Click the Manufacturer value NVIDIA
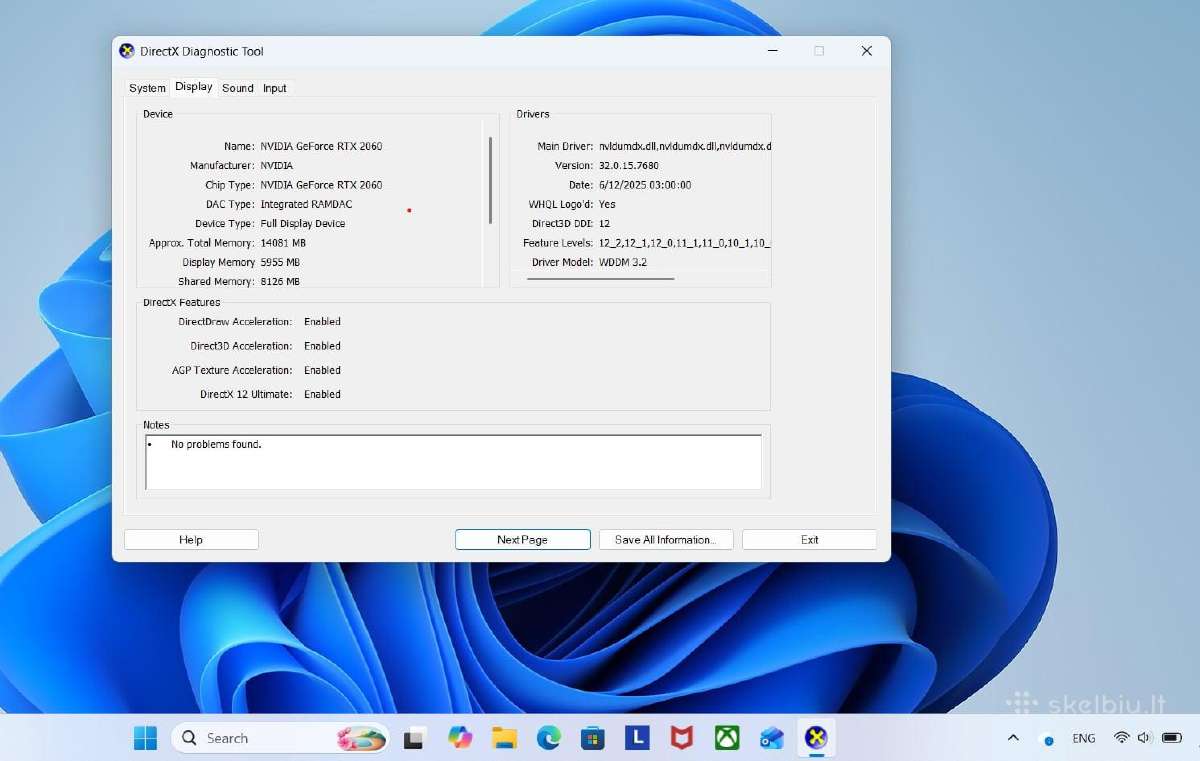The width and height of the screenshot is (1200, 761). 277,165
